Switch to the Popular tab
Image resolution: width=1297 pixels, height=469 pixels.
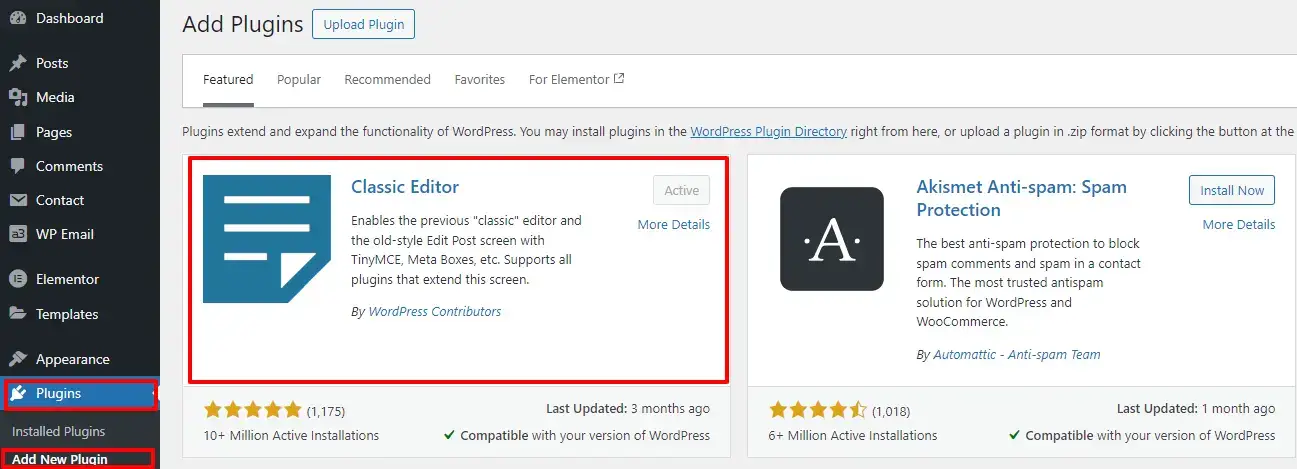pos(299,80)
